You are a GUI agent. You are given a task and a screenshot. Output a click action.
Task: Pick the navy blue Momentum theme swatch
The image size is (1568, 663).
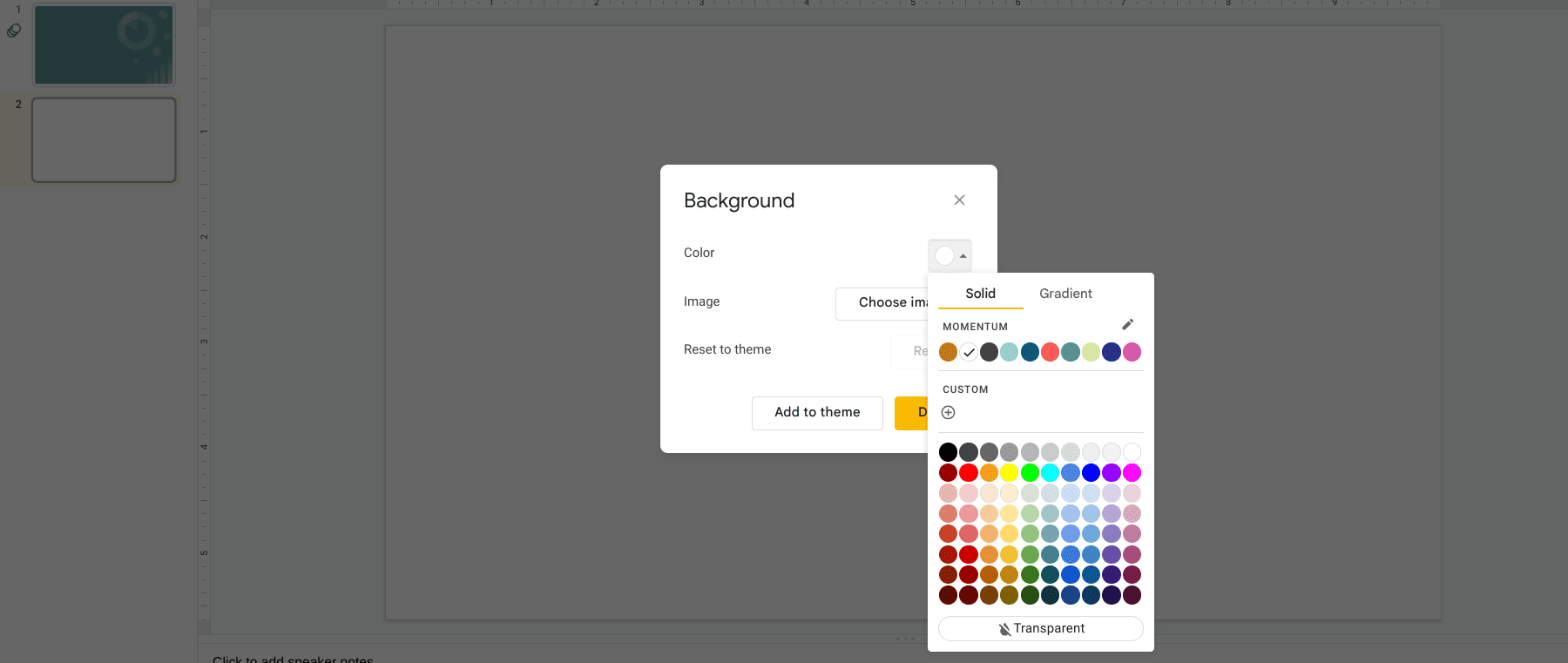1112,352
